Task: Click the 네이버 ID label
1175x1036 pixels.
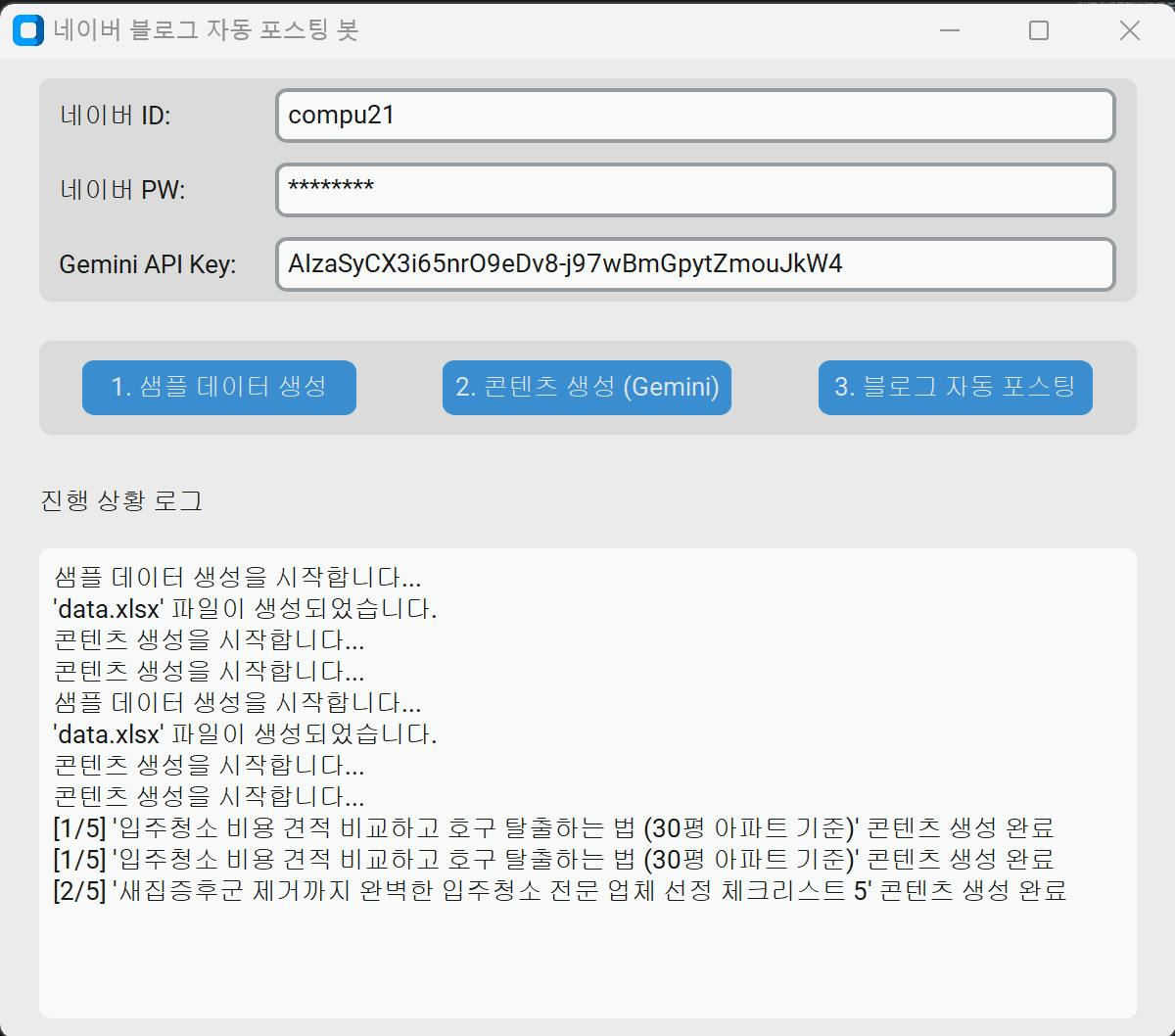Action: pyautogui.click(x=117, y=115)
